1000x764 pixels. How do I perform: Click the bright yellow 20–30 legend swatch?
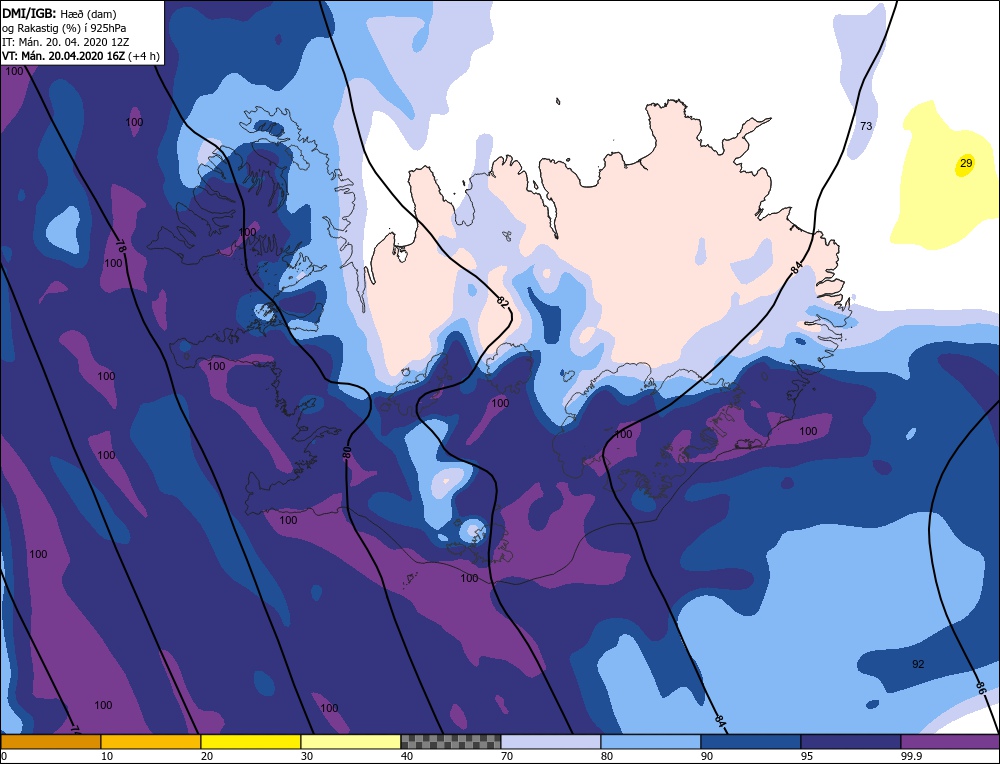pos(251,742)
